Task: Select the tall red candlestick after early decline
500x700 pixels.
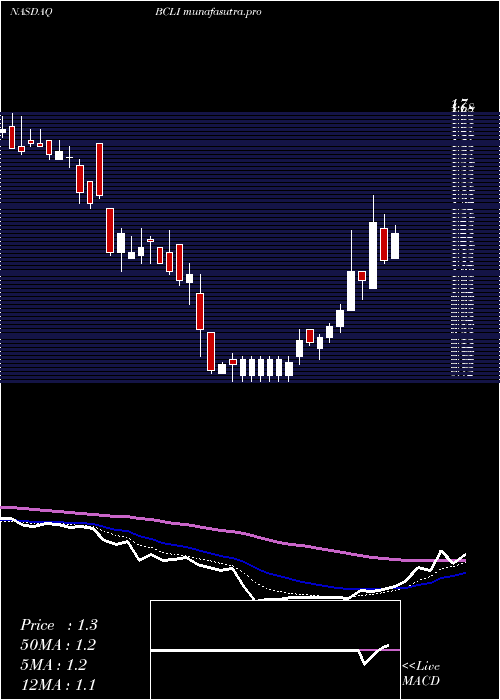Action: pos(100,170)
